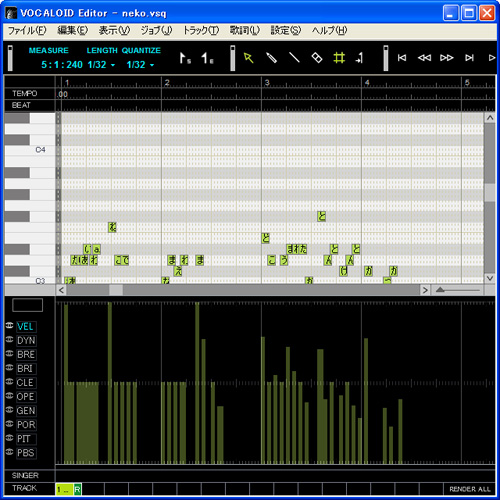
Task: Select the CLE control parameter
Action: click(x=26, y=383)
